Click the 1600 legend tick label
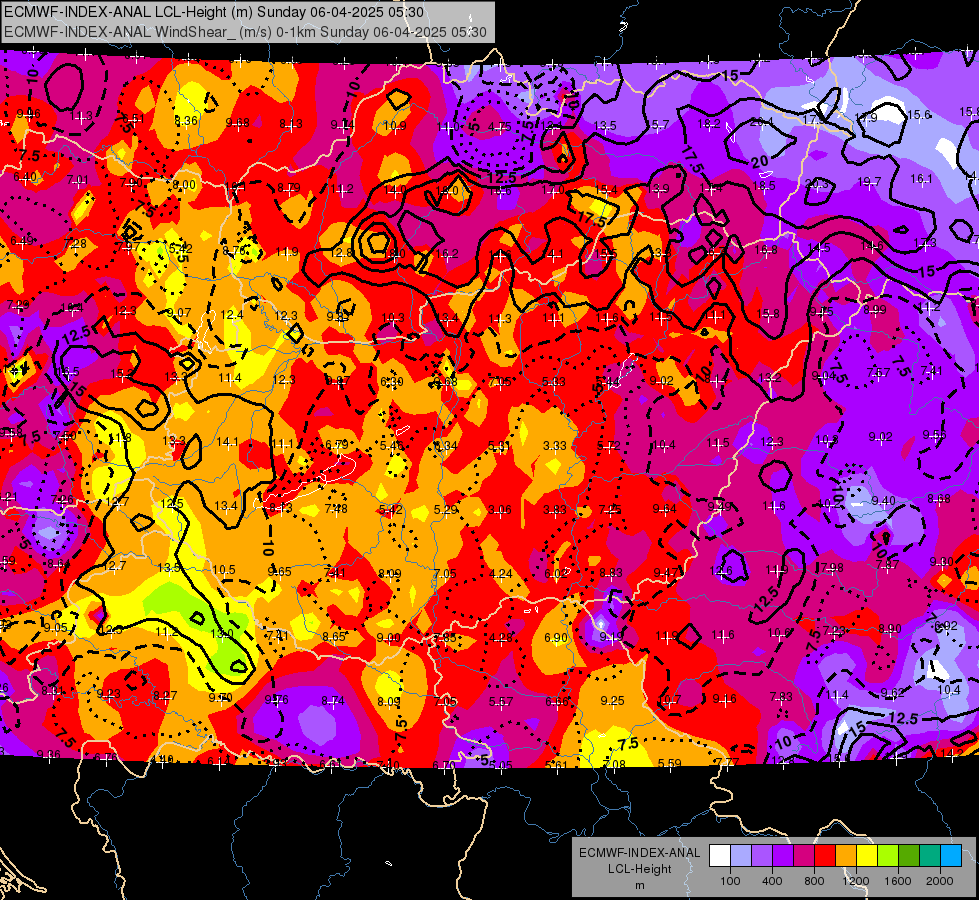Viewport: 979px width, 900px height. [x=898, y=881]
